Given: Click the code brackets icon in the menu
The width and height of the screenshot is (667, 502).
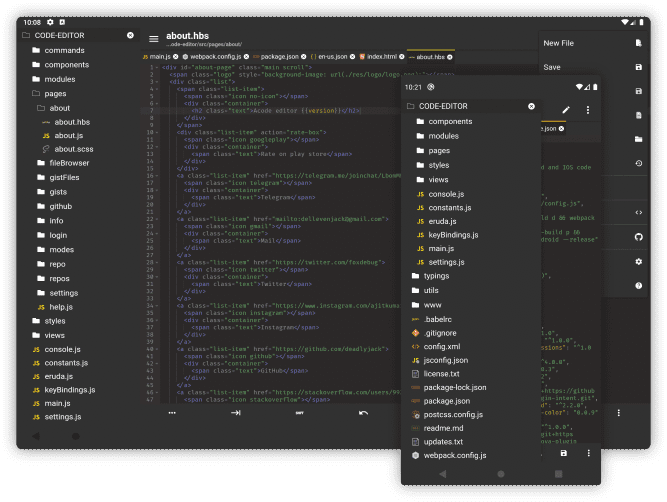Looking at the screenshot, I should 638,212.
